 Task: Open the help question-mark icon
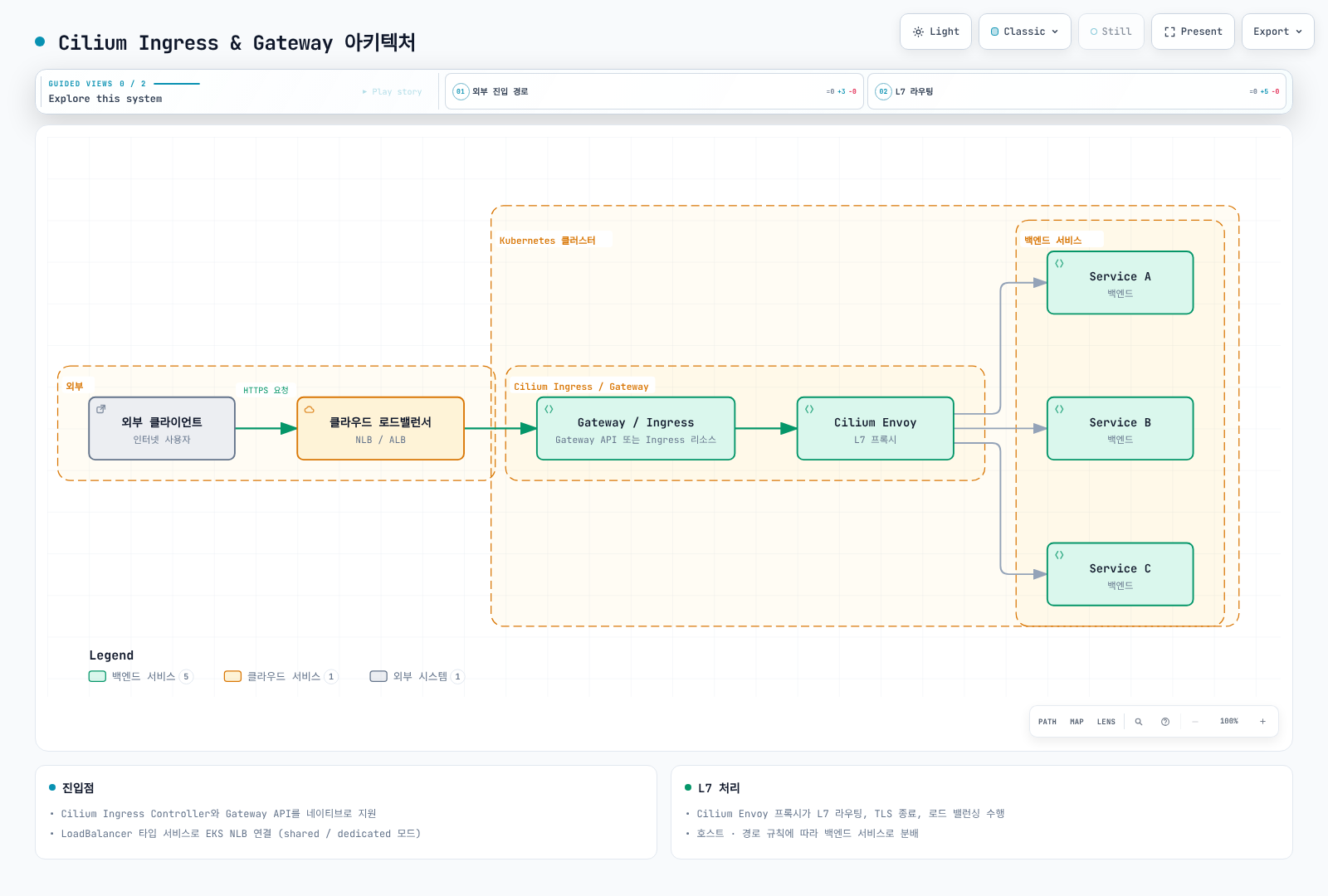[1165, 722]
